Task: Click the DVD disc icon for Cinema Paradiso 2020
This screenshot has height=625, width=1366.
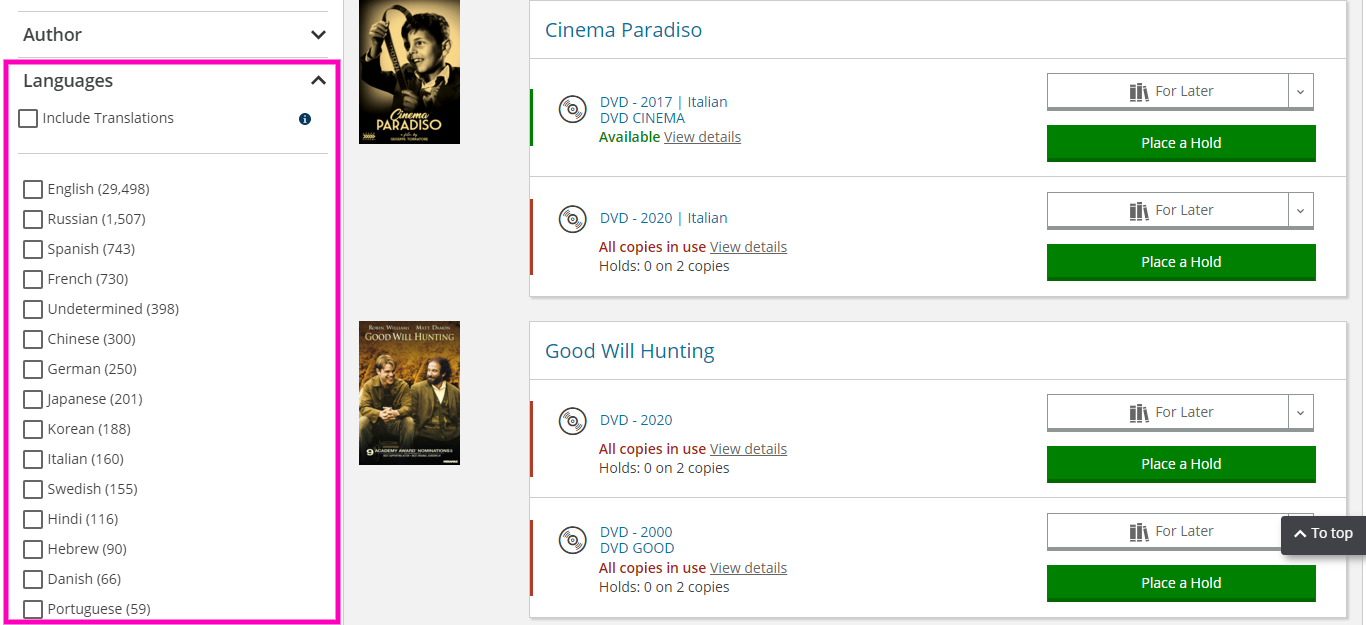Action: pos(572,219)
